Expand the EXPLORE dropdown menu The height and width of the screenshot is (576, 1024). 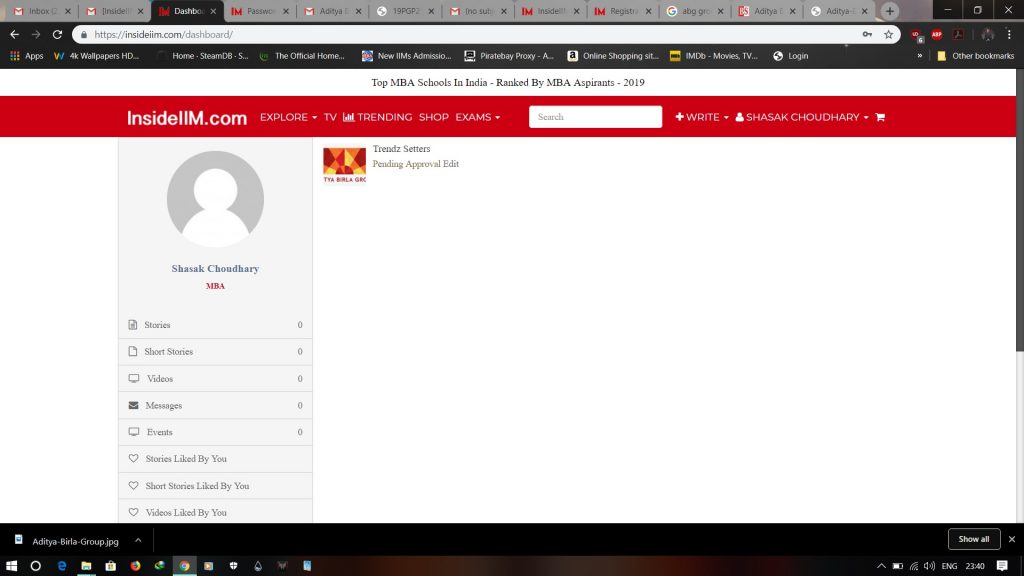point(288,117)
